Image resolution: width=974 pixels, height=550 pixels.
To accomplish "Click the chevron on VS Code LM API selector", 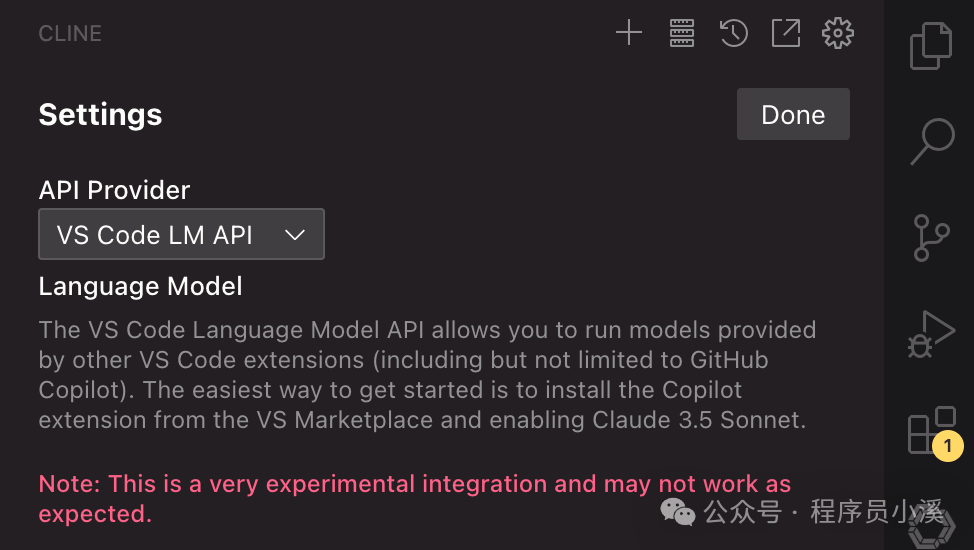I will click(x=294, y=235).
